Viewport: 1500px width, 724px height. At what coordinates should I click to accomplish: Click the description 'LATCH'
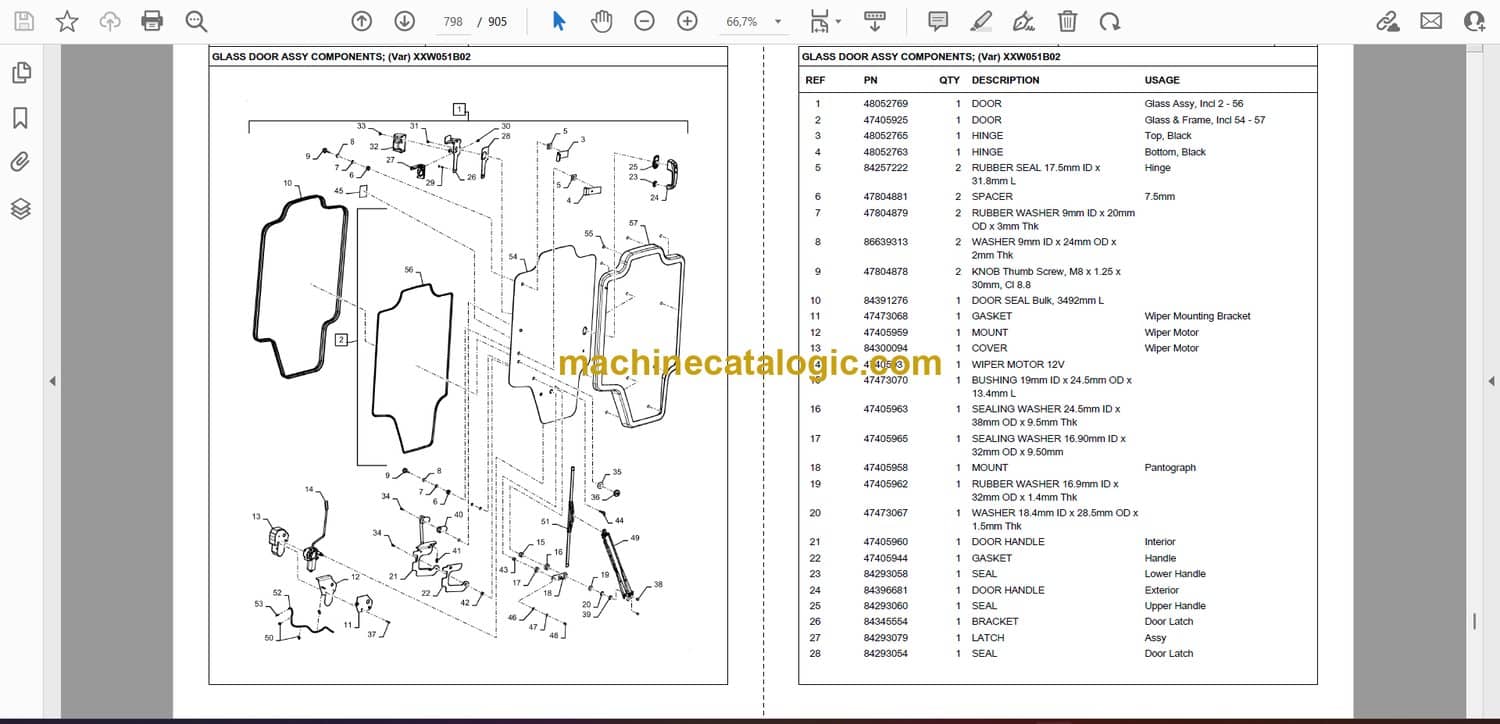point(988,638)
